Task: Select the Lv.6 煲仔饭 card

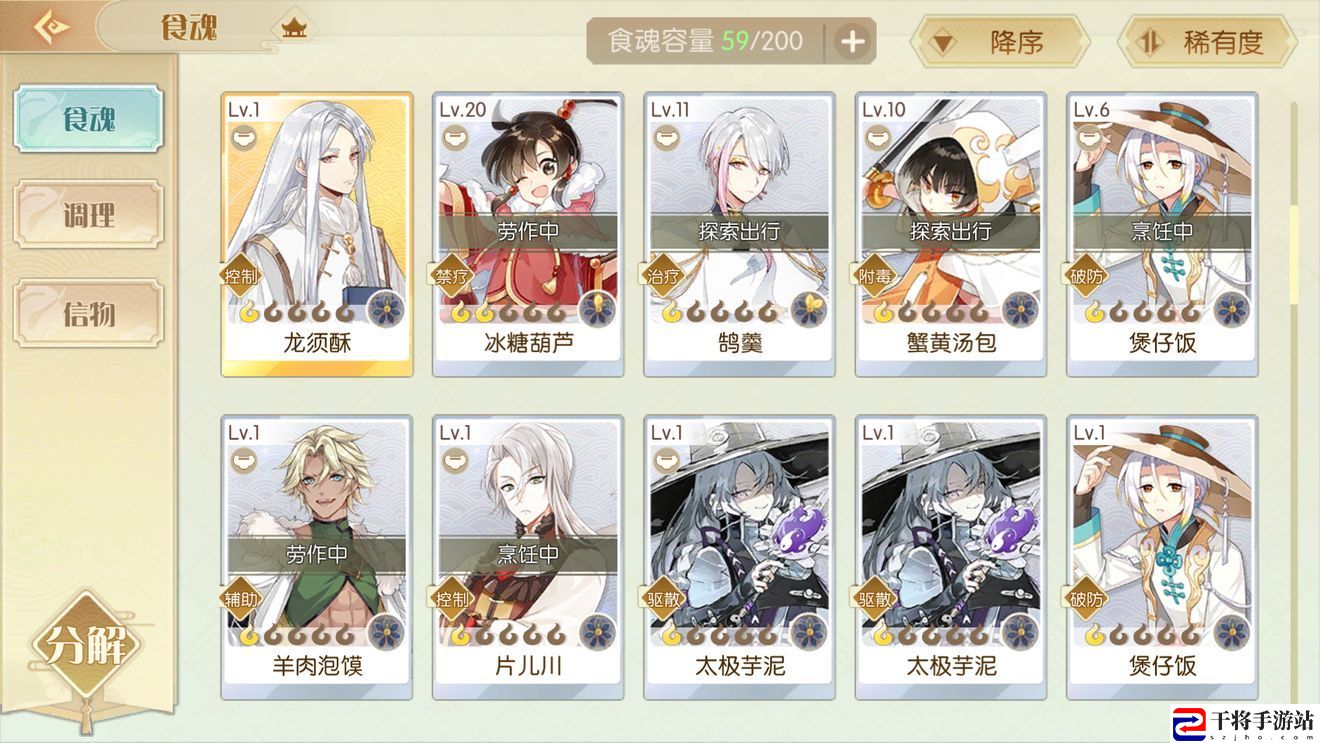Action: coord(1162,235)
